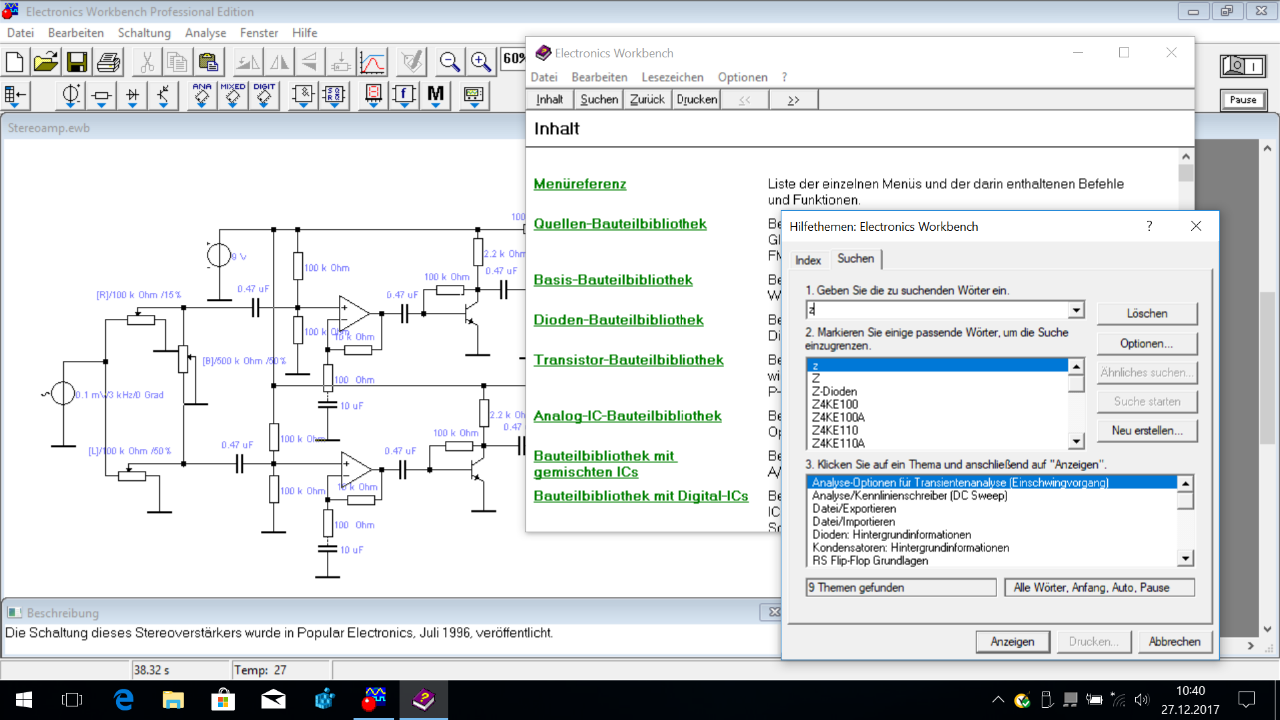Screen dimensions: 1280x720
Task: Create a new circuit file
Action: tap(15, 61)
